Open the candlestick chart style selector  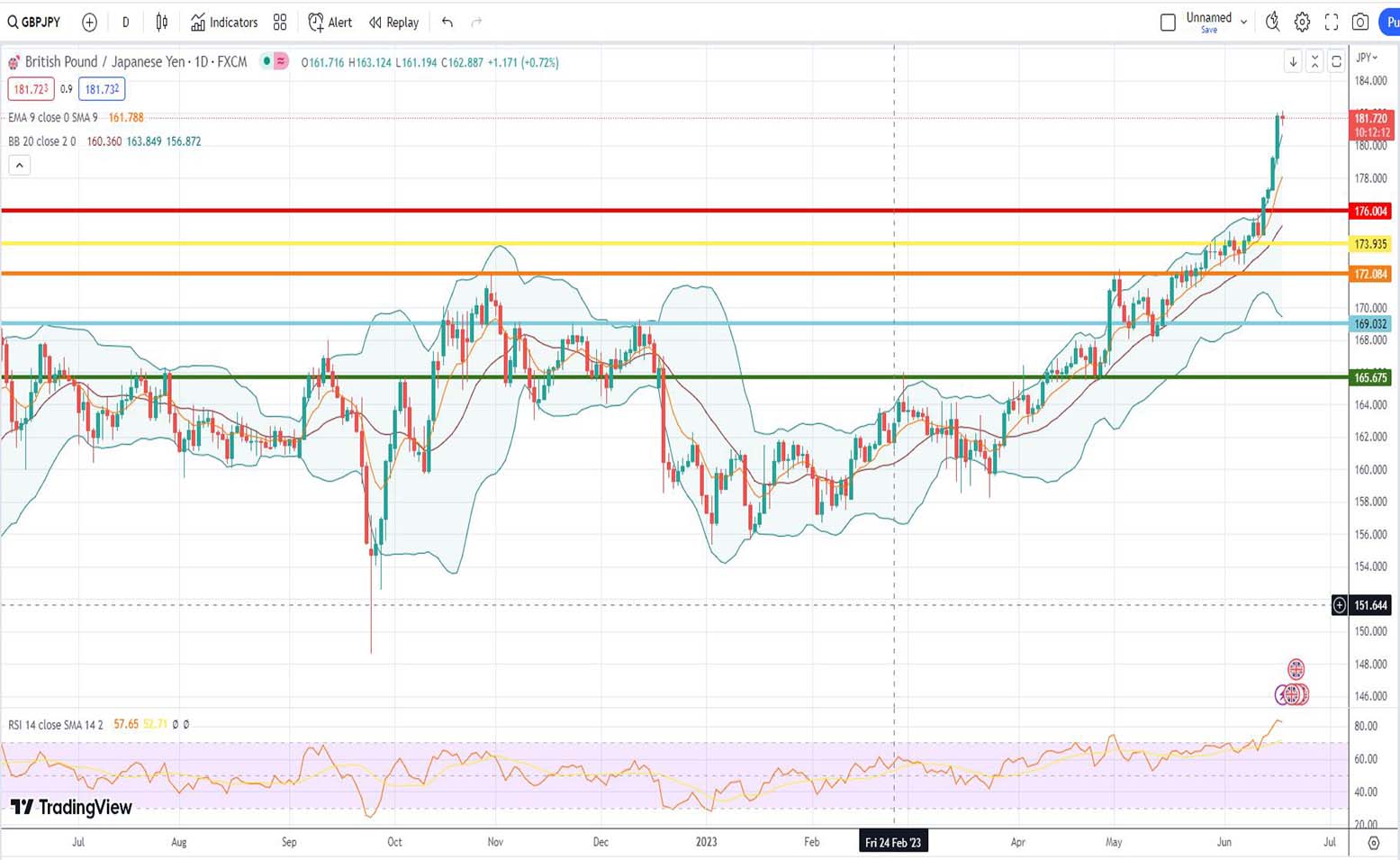162,23
